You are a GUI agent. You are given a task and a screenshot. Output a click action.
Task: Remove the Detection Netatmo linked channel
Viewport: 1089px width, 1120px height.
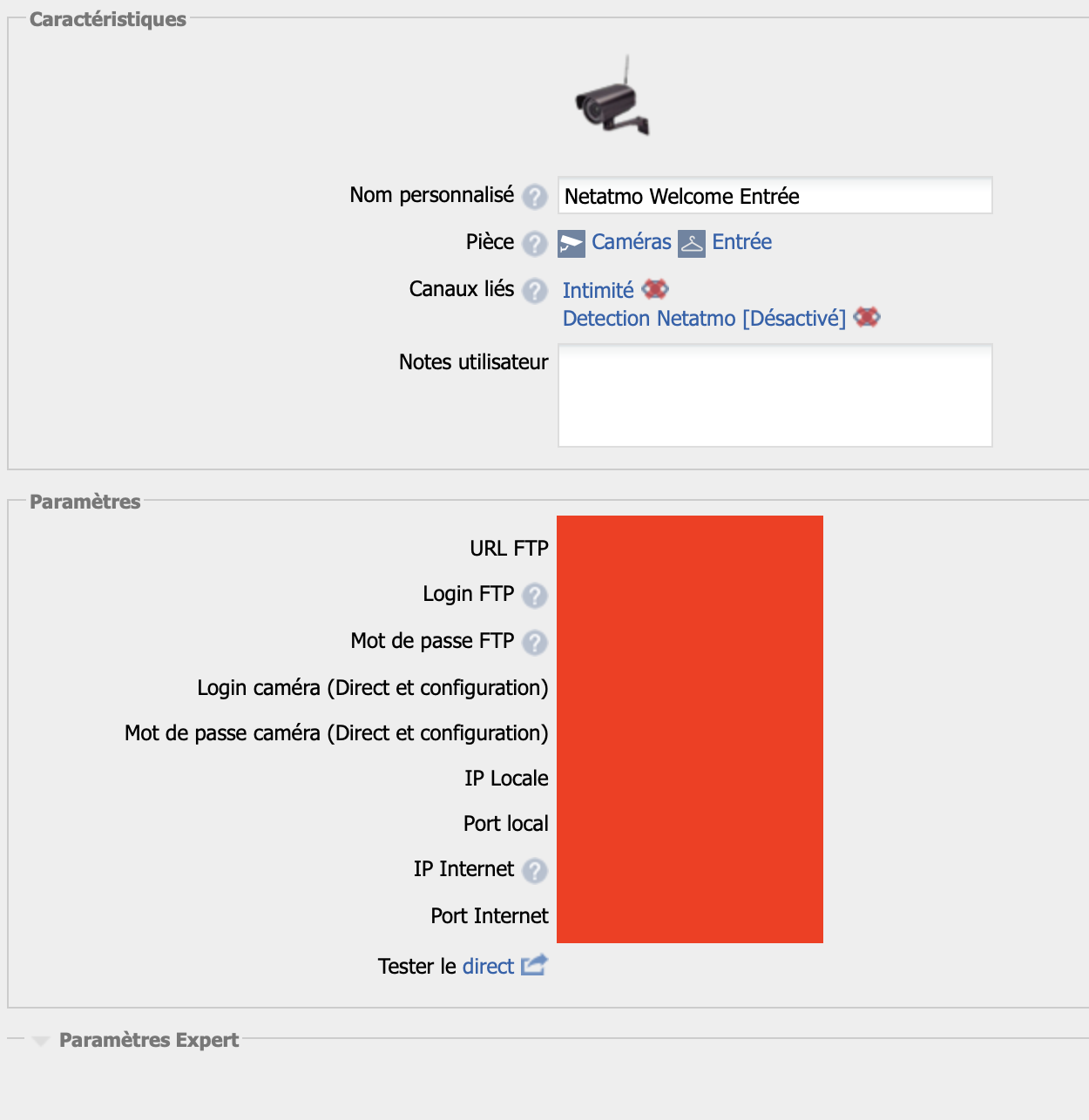[867, 318]
